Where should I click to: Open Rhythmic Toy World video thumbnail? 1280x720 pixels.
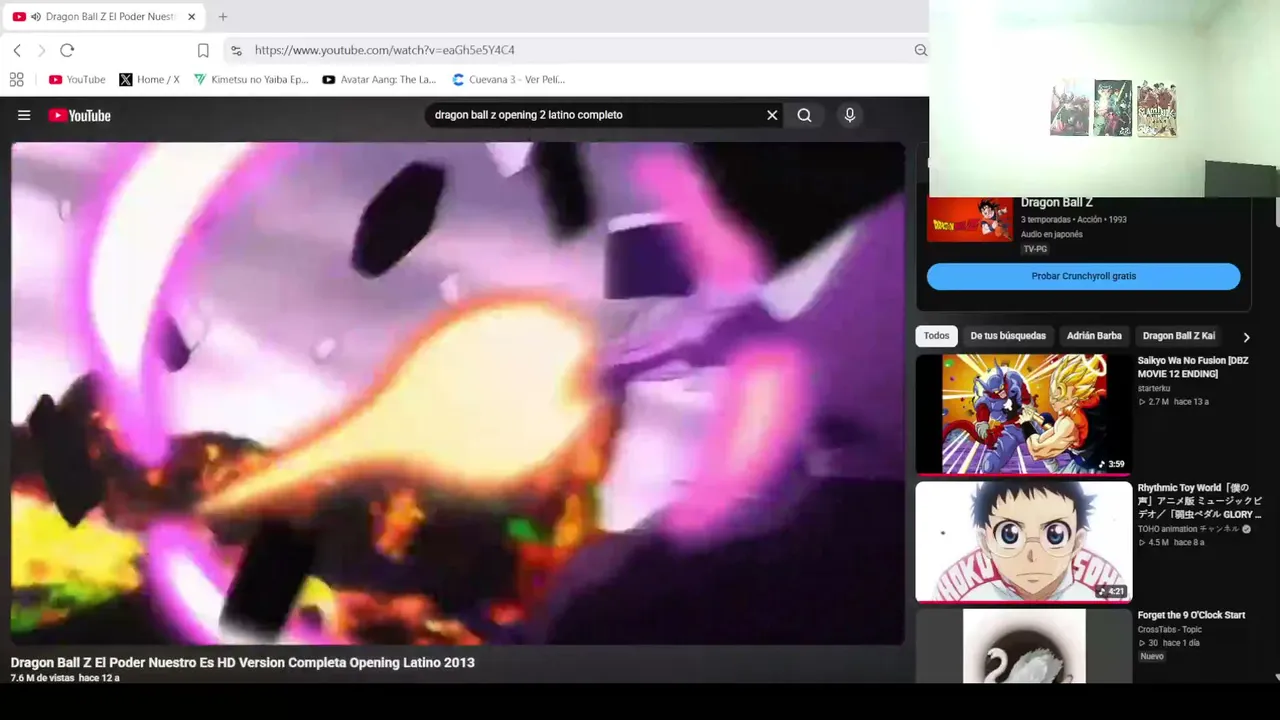click(1024, 542)
